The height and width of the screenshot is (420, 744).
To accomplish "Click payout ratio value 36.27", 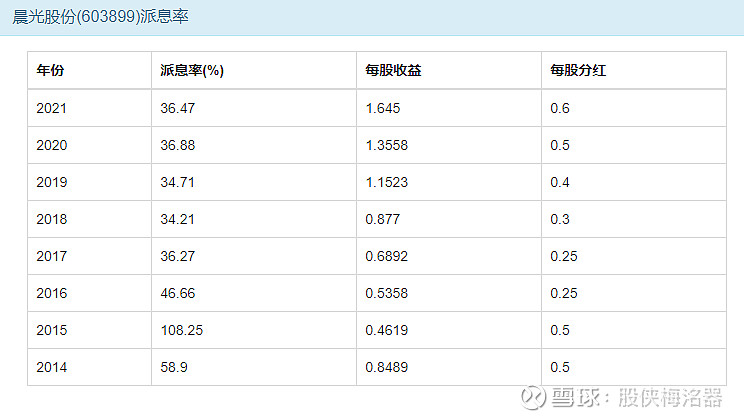I will (x=177, y=256).
